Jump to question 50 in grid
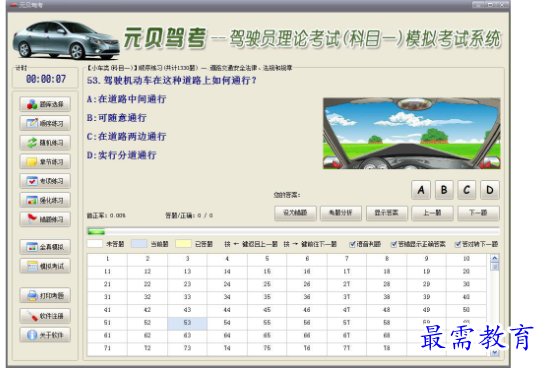The height and width of the screenshot is (369, 542). point(466,310)
